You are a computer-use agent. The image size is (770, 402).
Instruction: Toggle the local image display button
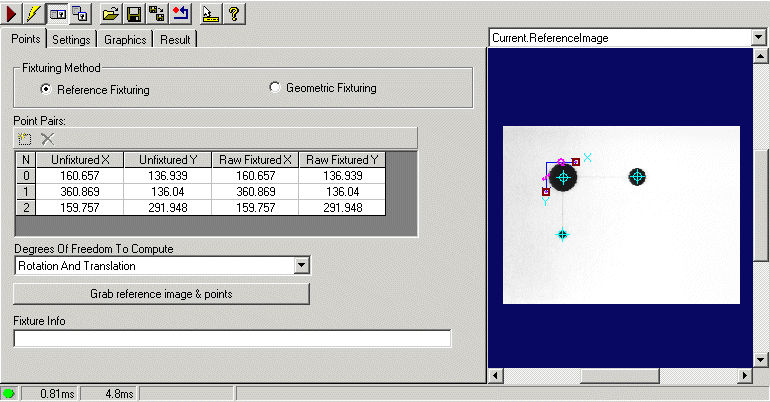[x=58, y=13]
